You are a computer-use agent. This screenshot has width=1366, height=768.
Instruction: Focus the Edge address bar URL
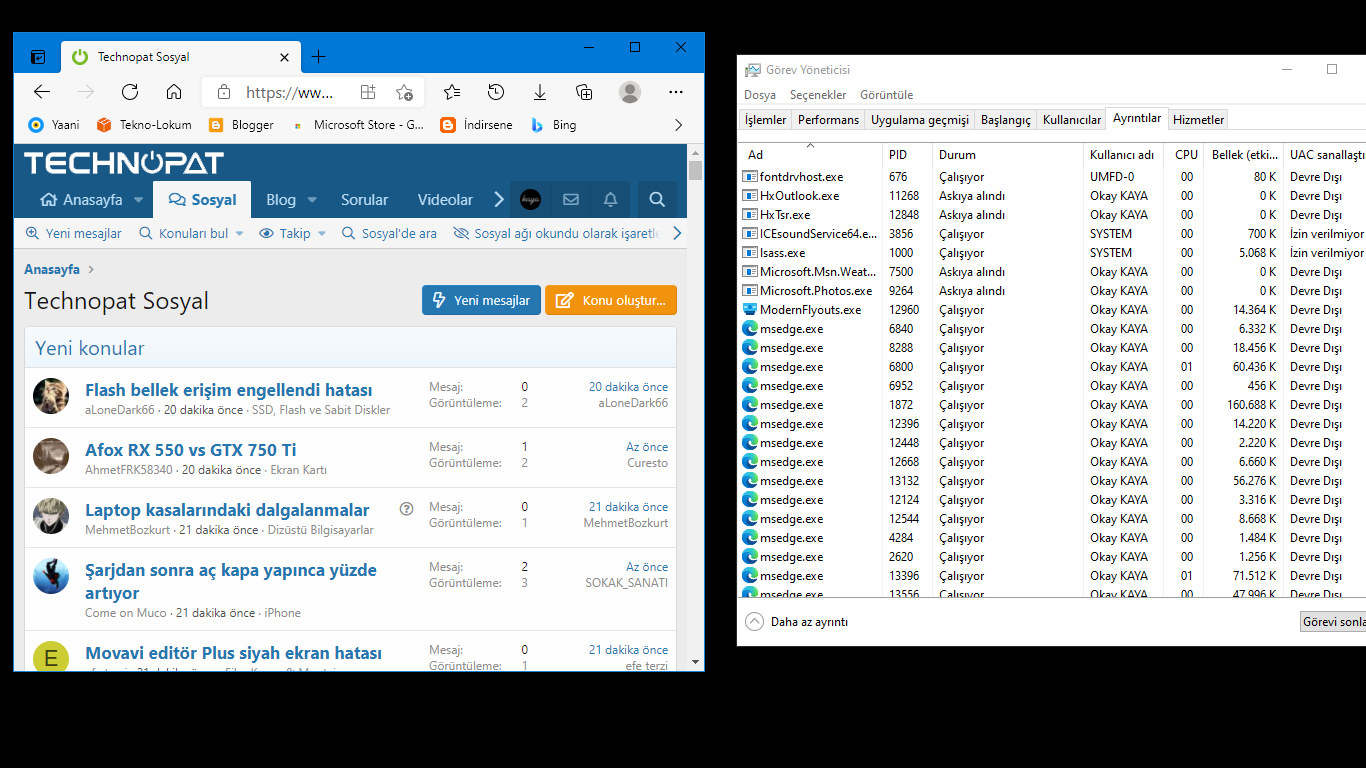tap(290, 92)
